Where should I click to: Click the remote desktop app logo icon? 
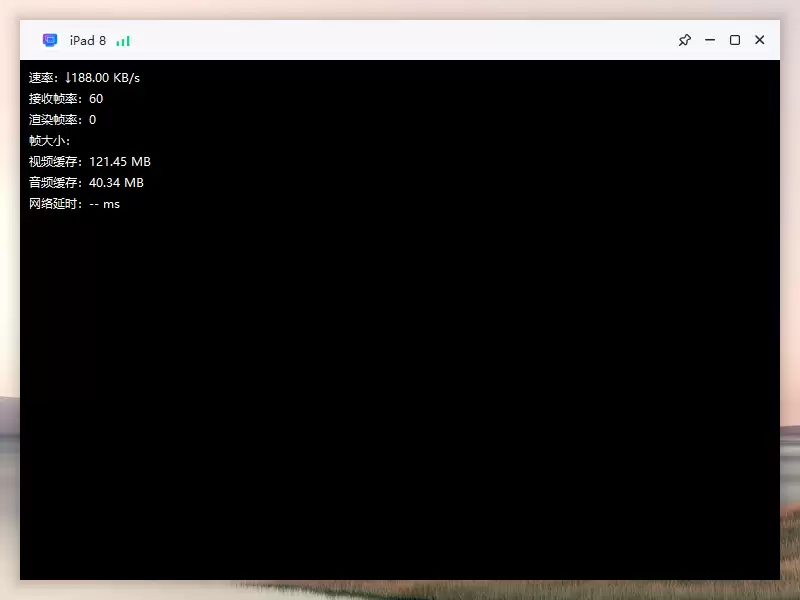pos(50,40)
